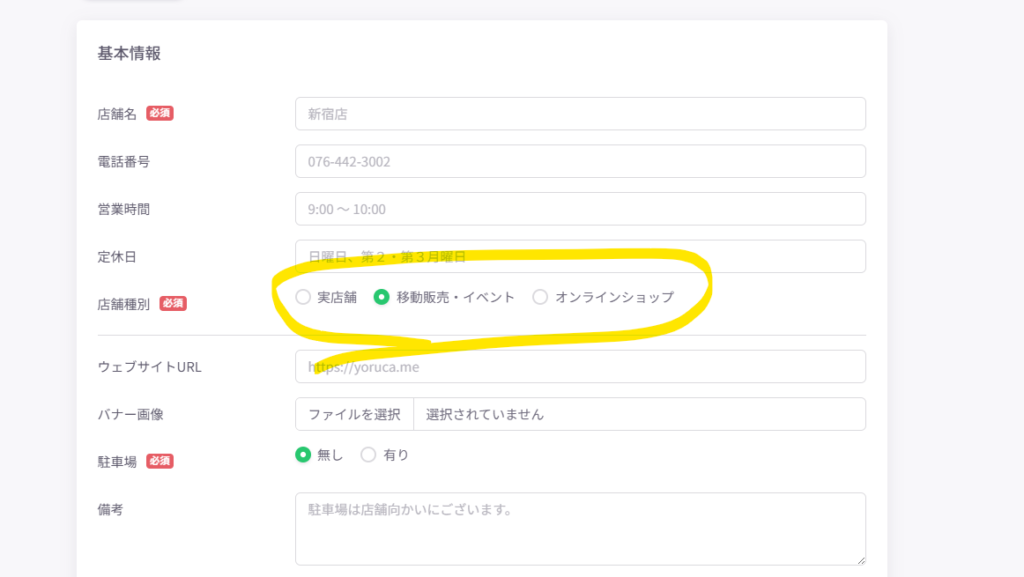Screen dimensions: 1024x577
Task: Click the ウェブサイトURL input field
Action: 580,367
